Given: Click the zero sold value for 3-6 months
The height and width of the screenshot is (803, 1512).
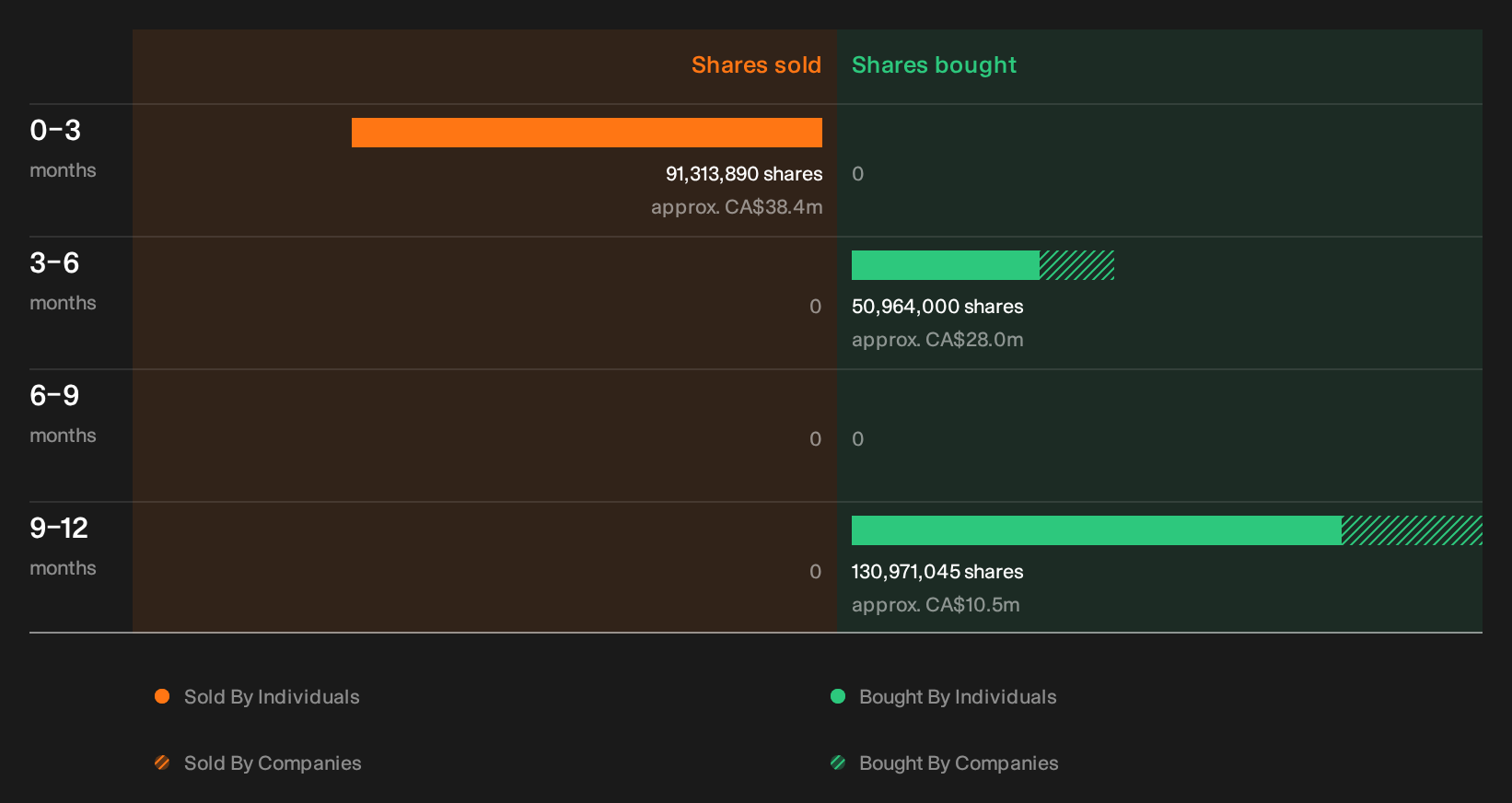Looking at the screenshot, I should click(x=816, y=307).
